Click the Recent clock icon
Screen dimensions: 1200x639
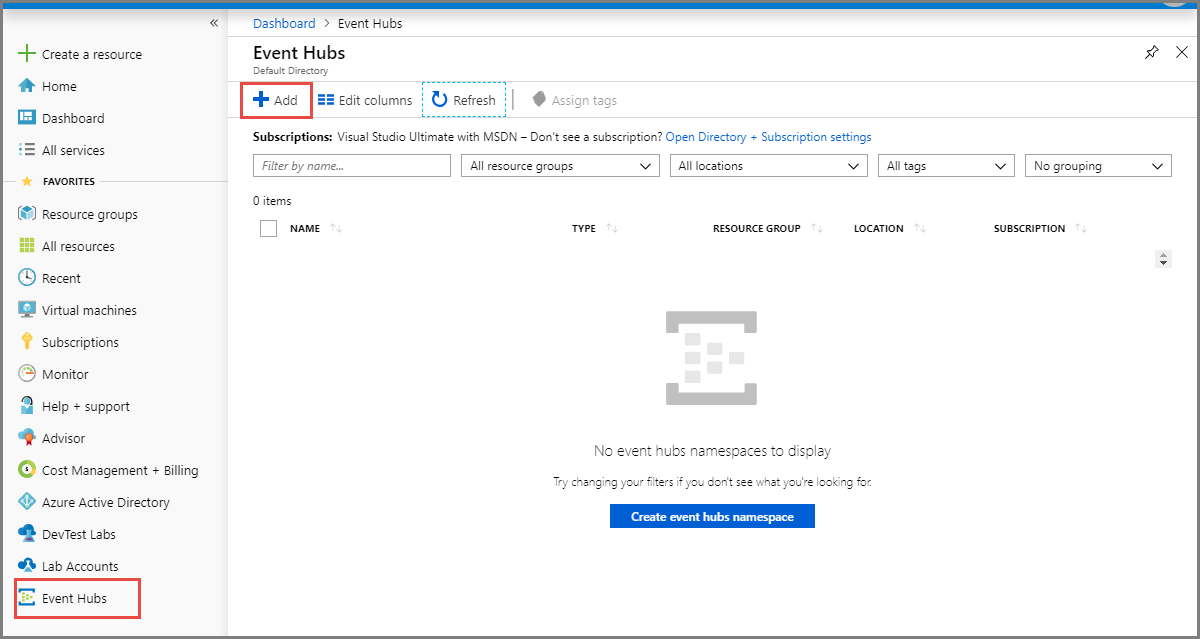[27, 278]
